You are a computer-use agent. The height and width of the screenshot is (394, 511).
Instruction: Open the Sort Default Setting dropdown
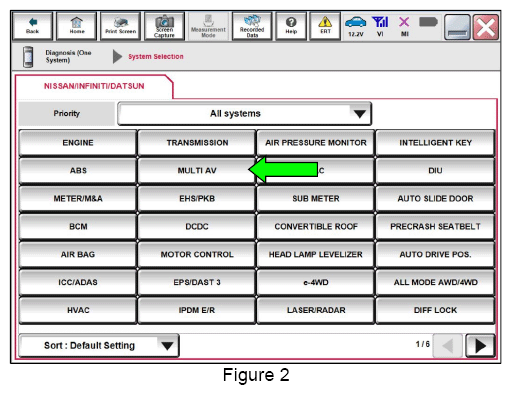point(99,345)
